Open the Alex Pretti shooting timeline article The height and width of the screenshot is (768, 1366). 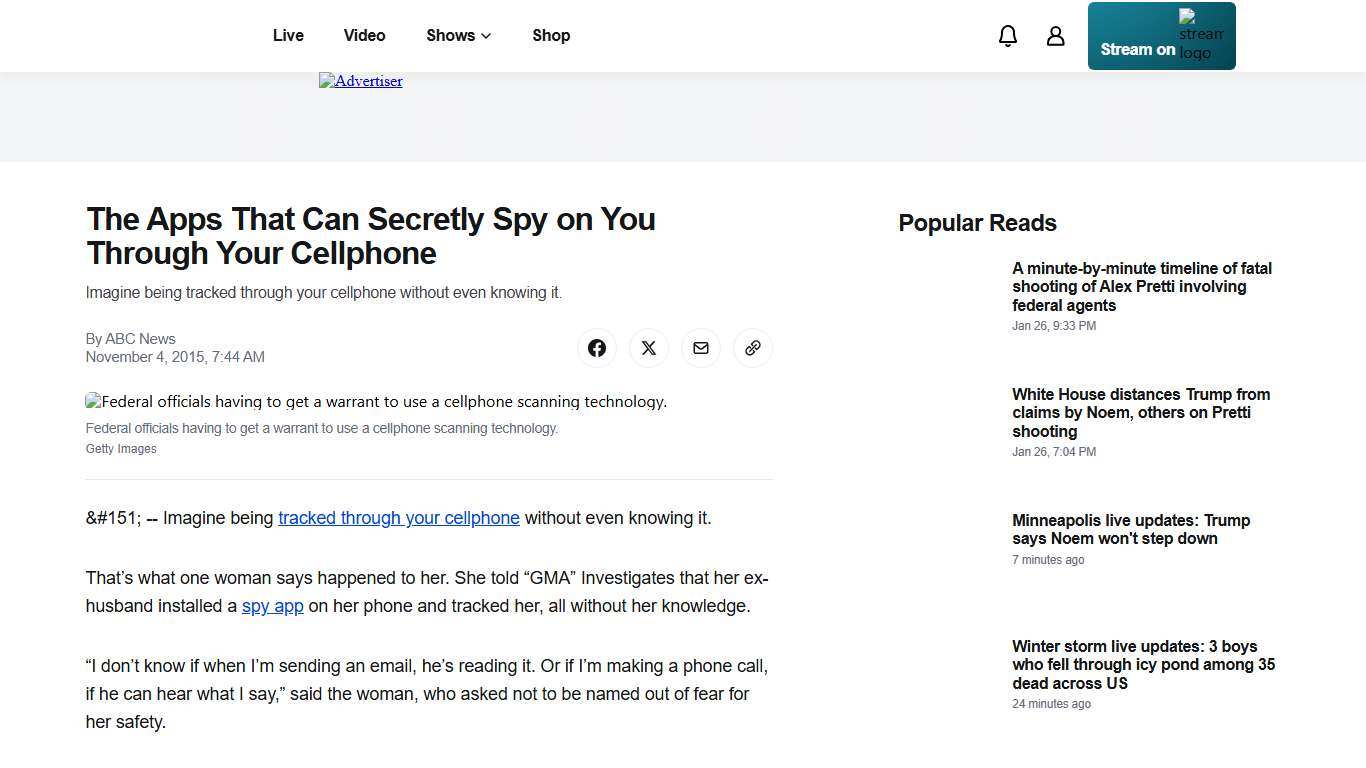(x=1141, y=286)
